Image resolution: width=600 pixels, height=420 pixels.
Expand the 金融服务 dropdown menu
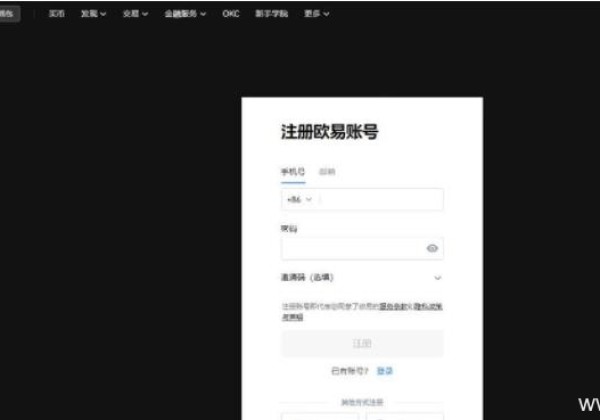[185, 14]
